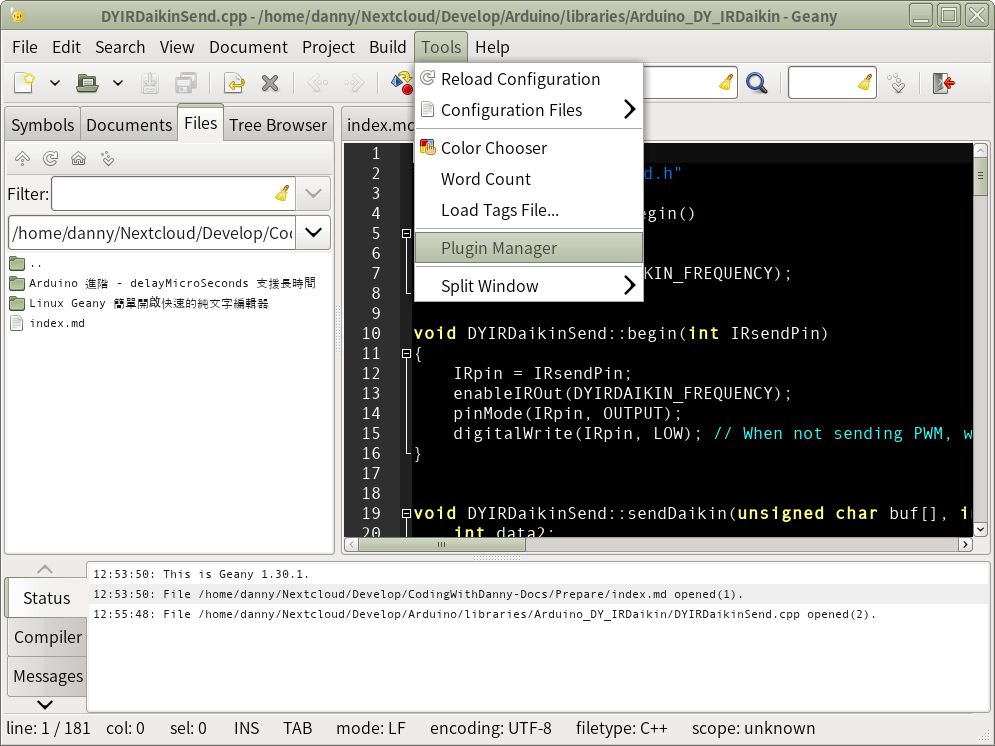Select the Compiler tab in bottom panel
995x746 pixels.
[48, 637]
